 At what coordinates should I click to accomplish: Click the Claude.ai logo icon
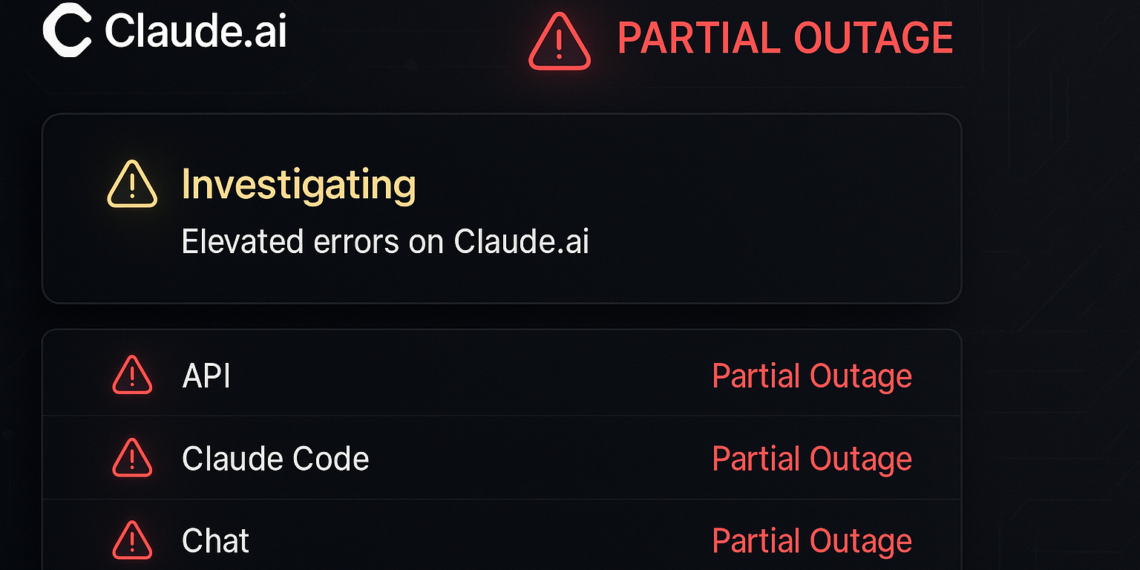click(67, 30)
